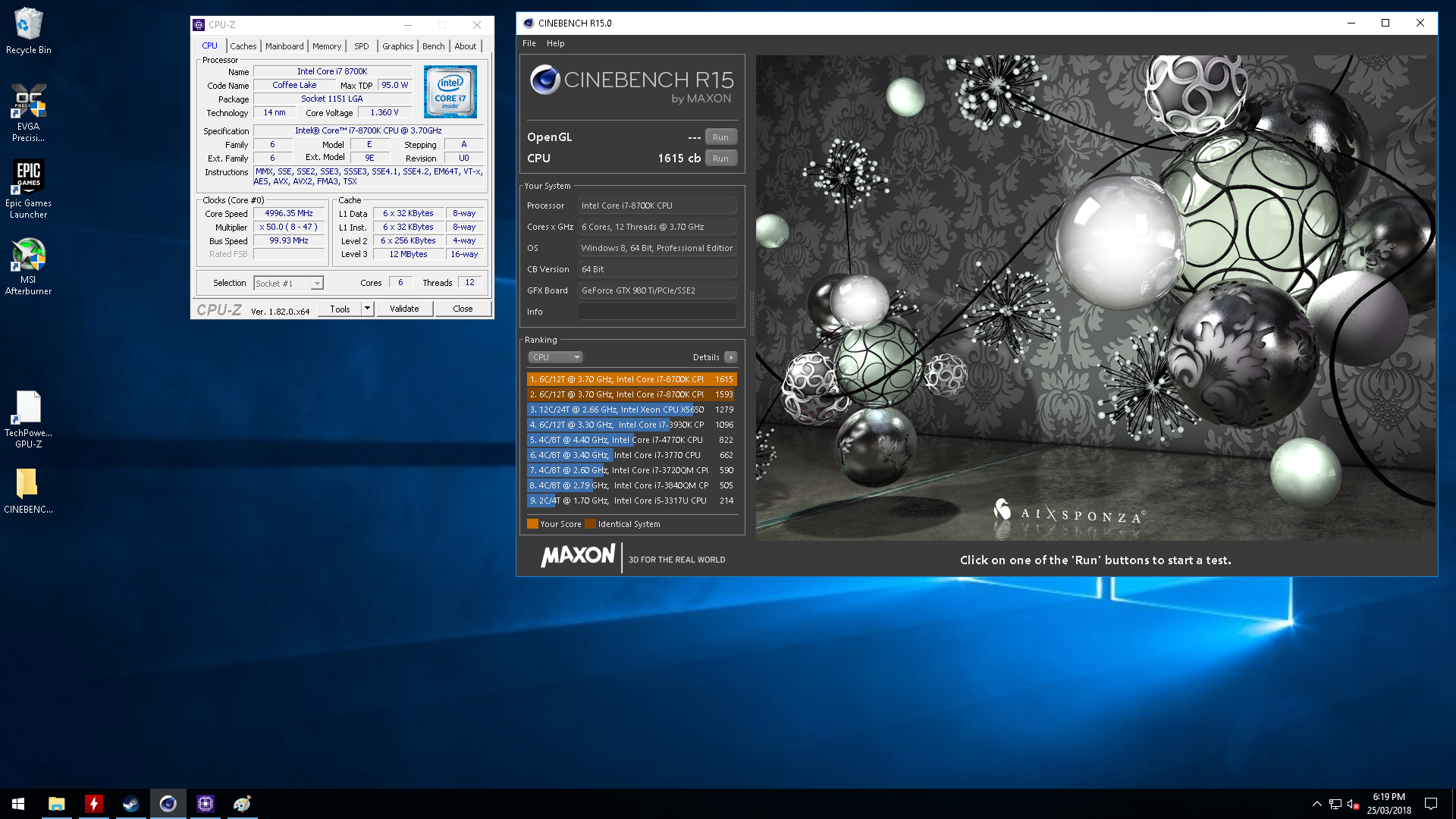Viewport: 1456px width, 819px height.
Task: Click the Cinebench title bar icon
Action: pyautogui.click(x=528, y=23)
